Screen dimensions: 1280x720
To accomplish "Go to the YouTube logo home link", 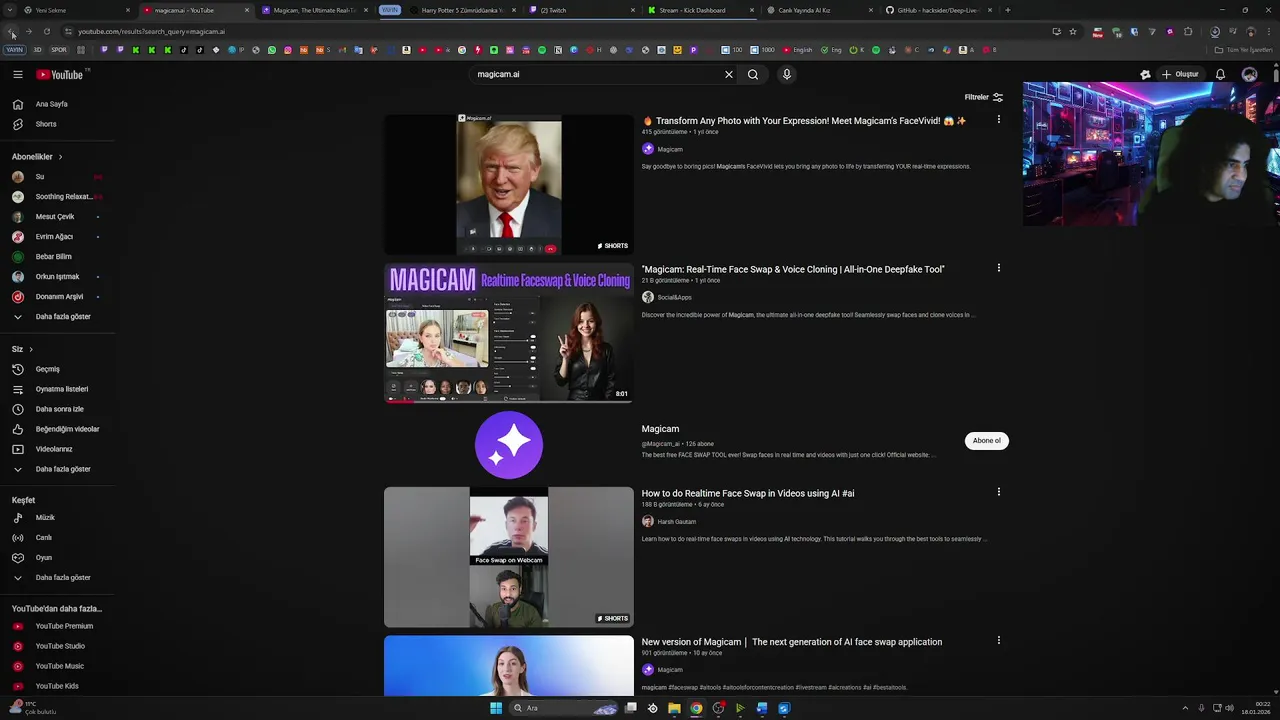I will (x=60, y=74).
